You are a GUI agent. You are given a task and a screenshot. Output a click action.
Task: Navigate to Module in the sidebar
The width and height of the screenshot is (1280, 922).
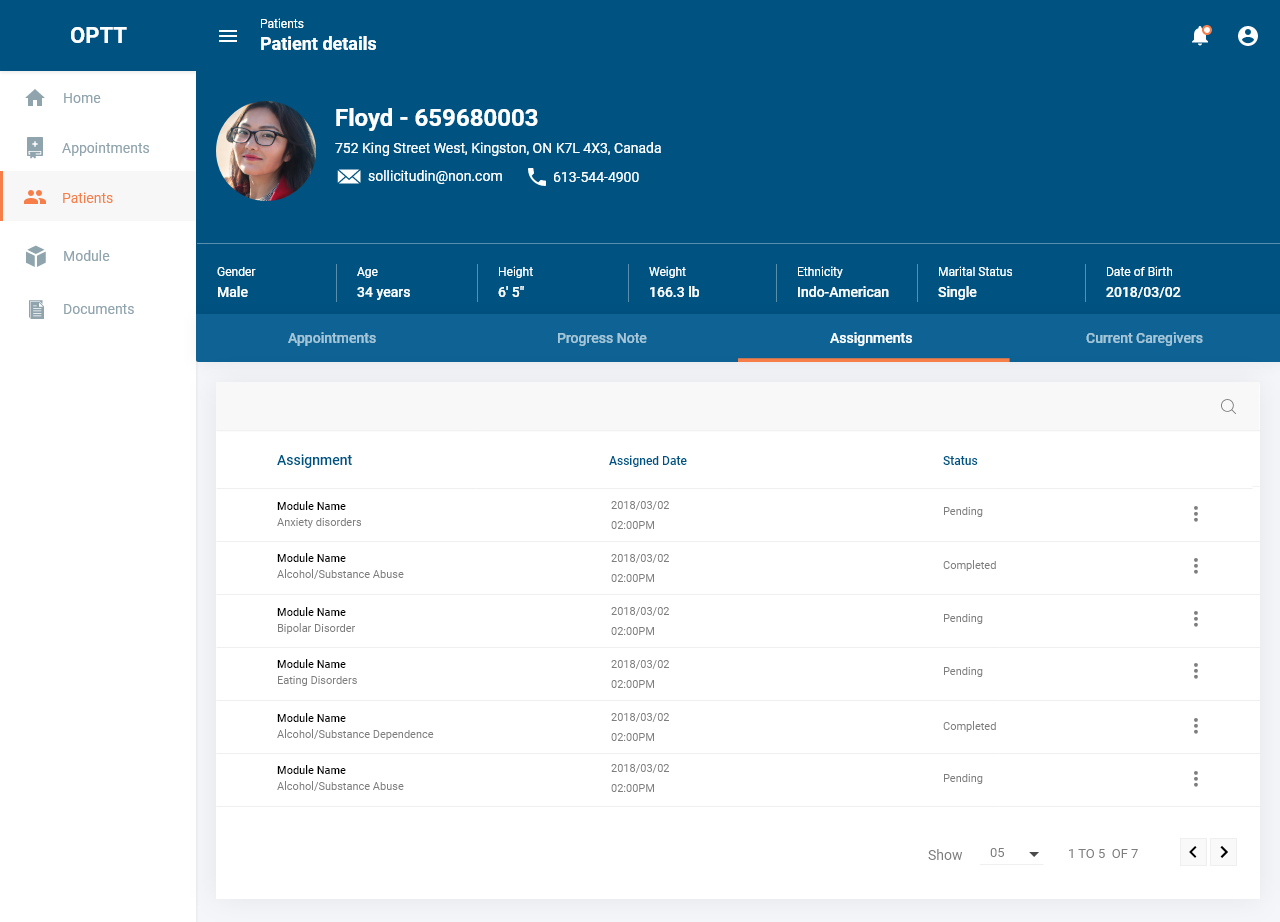(86, 256)
